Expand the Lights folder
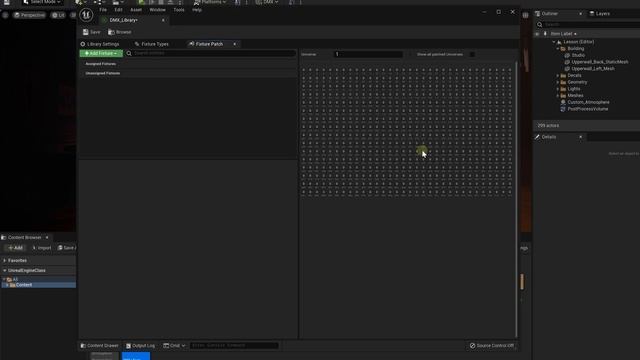Image resolution: width=640 pixels, height=360 pixels. coord(558,89)
